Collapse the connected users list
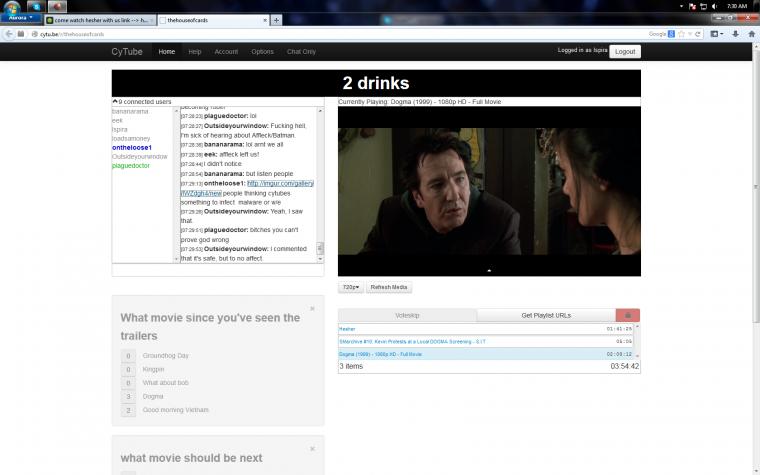 [x=115, y=101]
